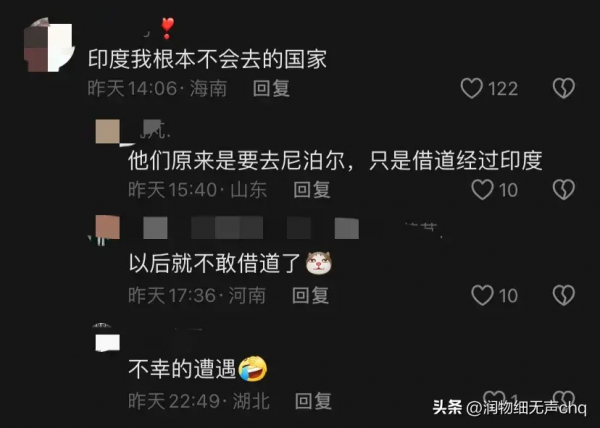Viewport: 600px width, 428px height.
Task: Like the 山东 reply about 尼泊尔
Action: click(482, 190)
